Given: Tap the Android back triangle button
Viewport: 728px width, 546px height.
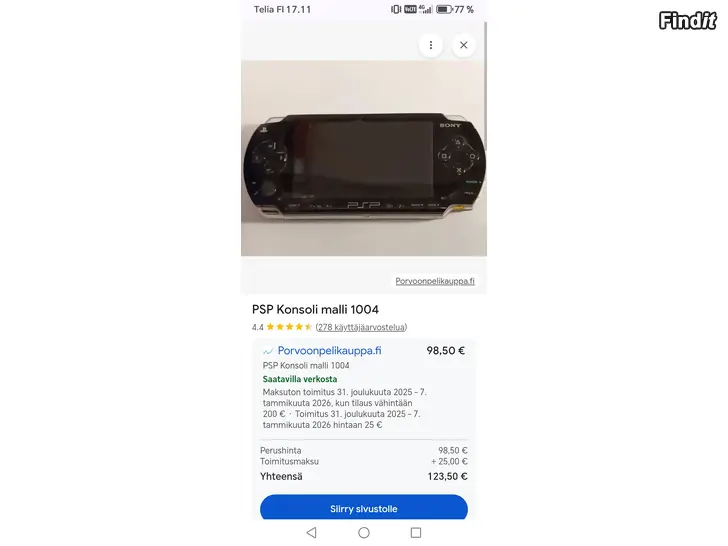Looking at the screenshot, I should point(312,533).
